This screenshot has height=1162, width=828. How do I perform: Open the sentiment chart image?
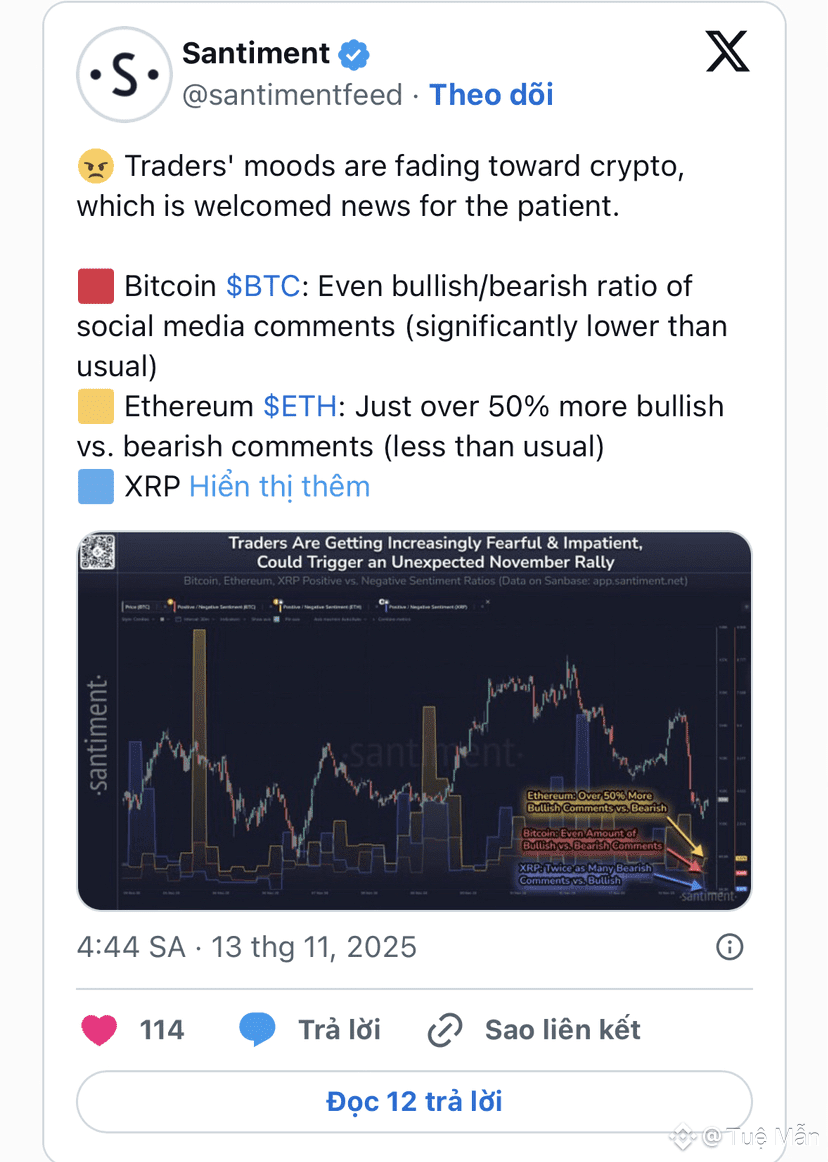pyautogui.click(x=414, y=720)
